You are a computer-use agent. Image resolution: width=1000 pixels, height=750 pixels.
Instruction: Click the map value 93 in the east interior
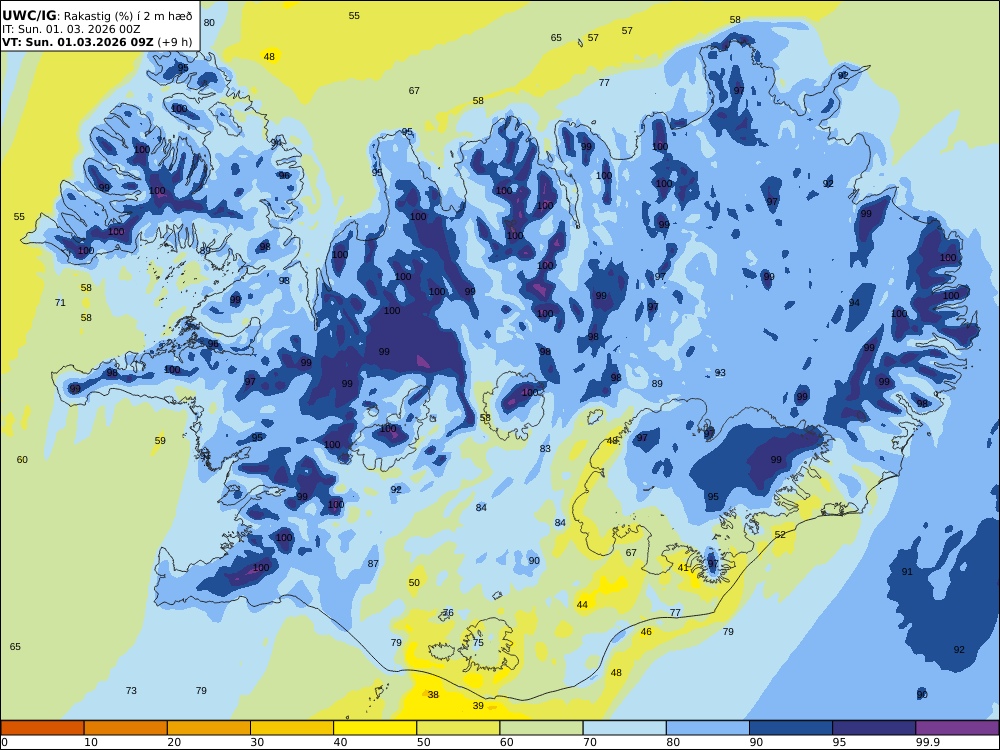[x=720, y=372]
